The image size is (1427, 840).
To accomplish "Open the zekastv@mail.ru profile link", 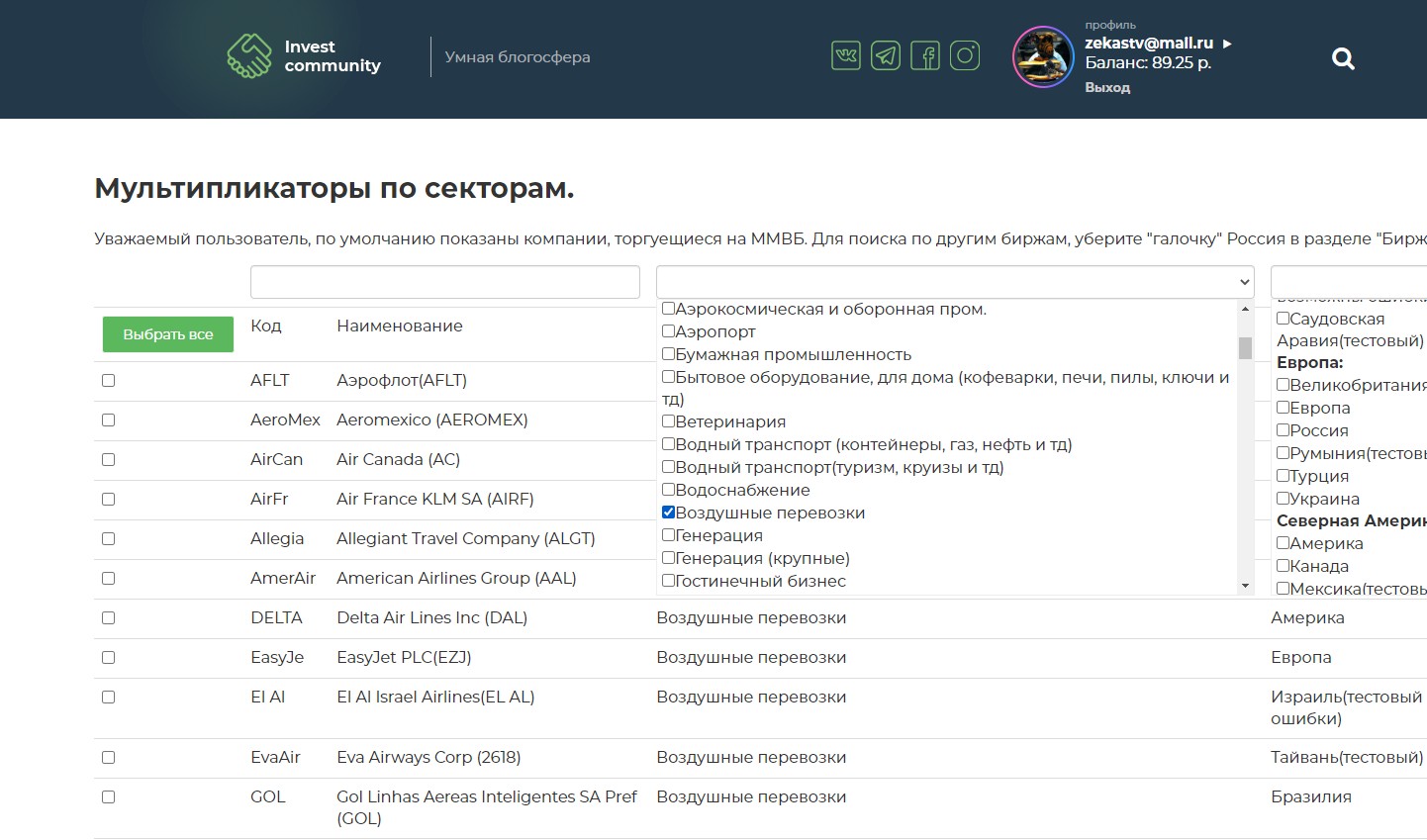I will point(1149,43).
